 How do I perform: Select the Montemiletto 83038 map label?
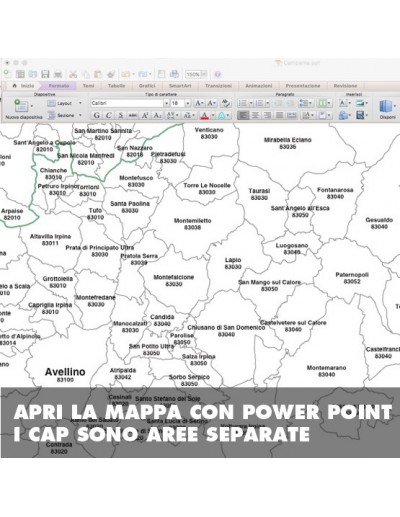(x=192, y=224)
